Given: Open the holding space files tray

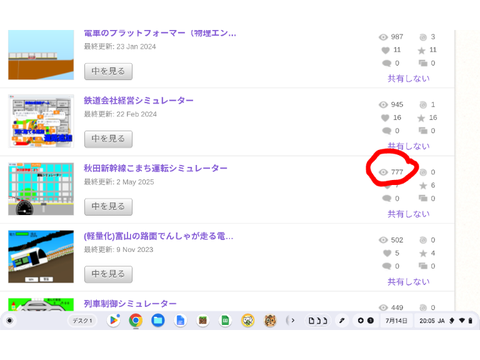Looking at the screenshot, I should (x=317, y=321).
